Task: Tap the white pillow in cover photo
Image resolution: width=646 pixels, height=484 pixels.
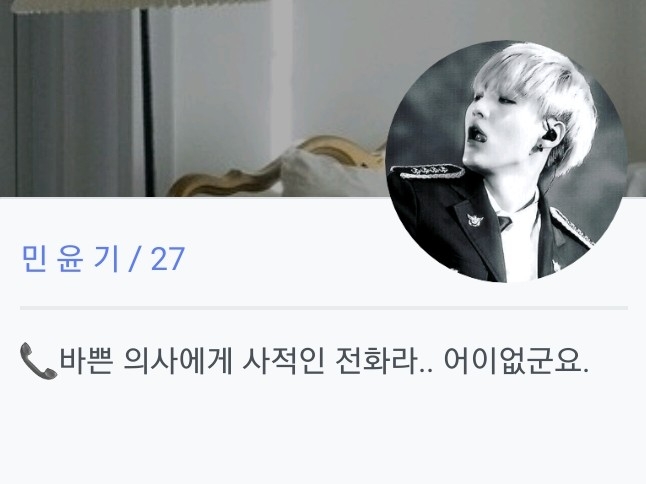Action: point(334,173)
